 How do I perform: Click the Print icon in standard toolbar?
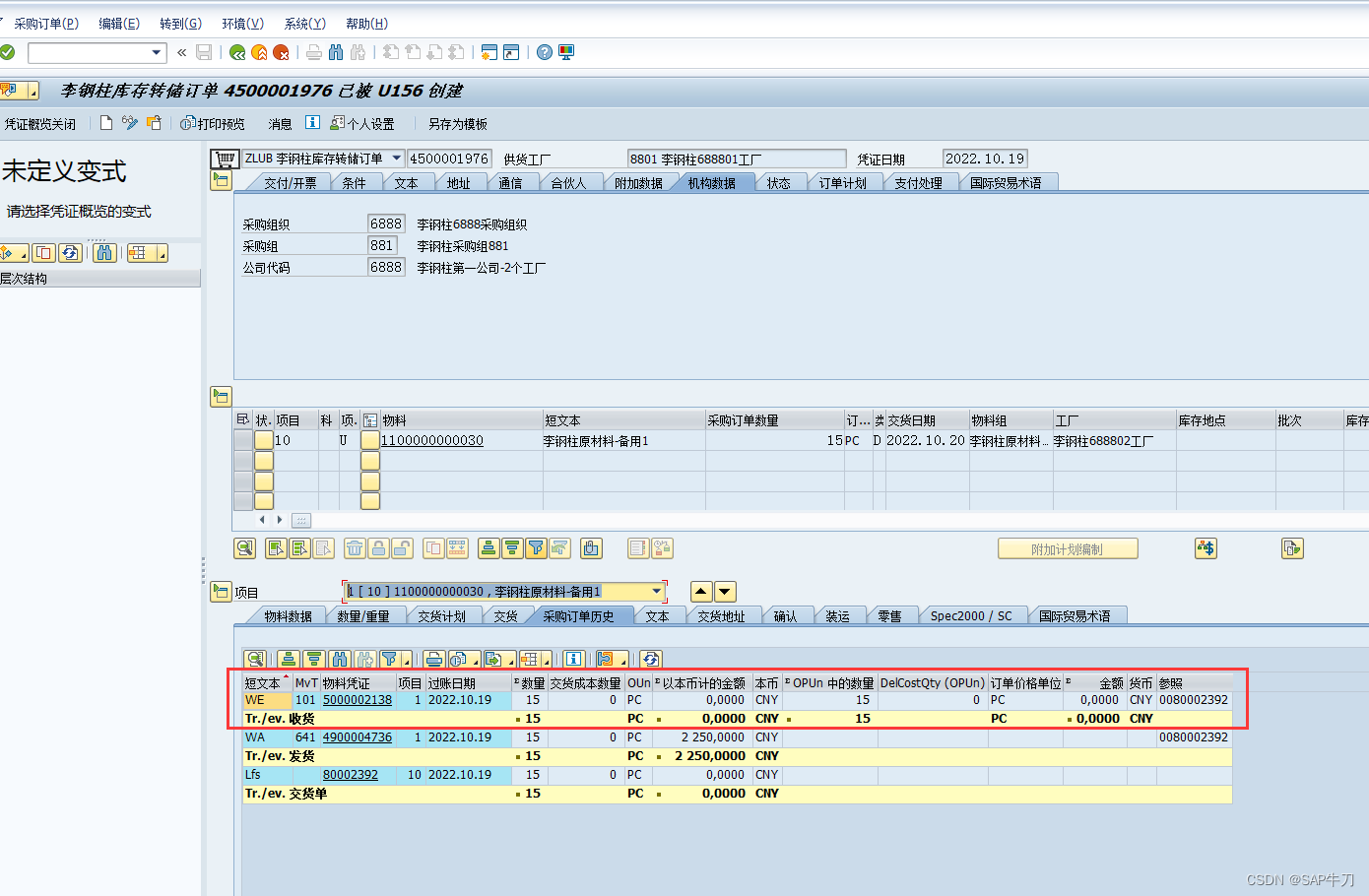point(314,52)
